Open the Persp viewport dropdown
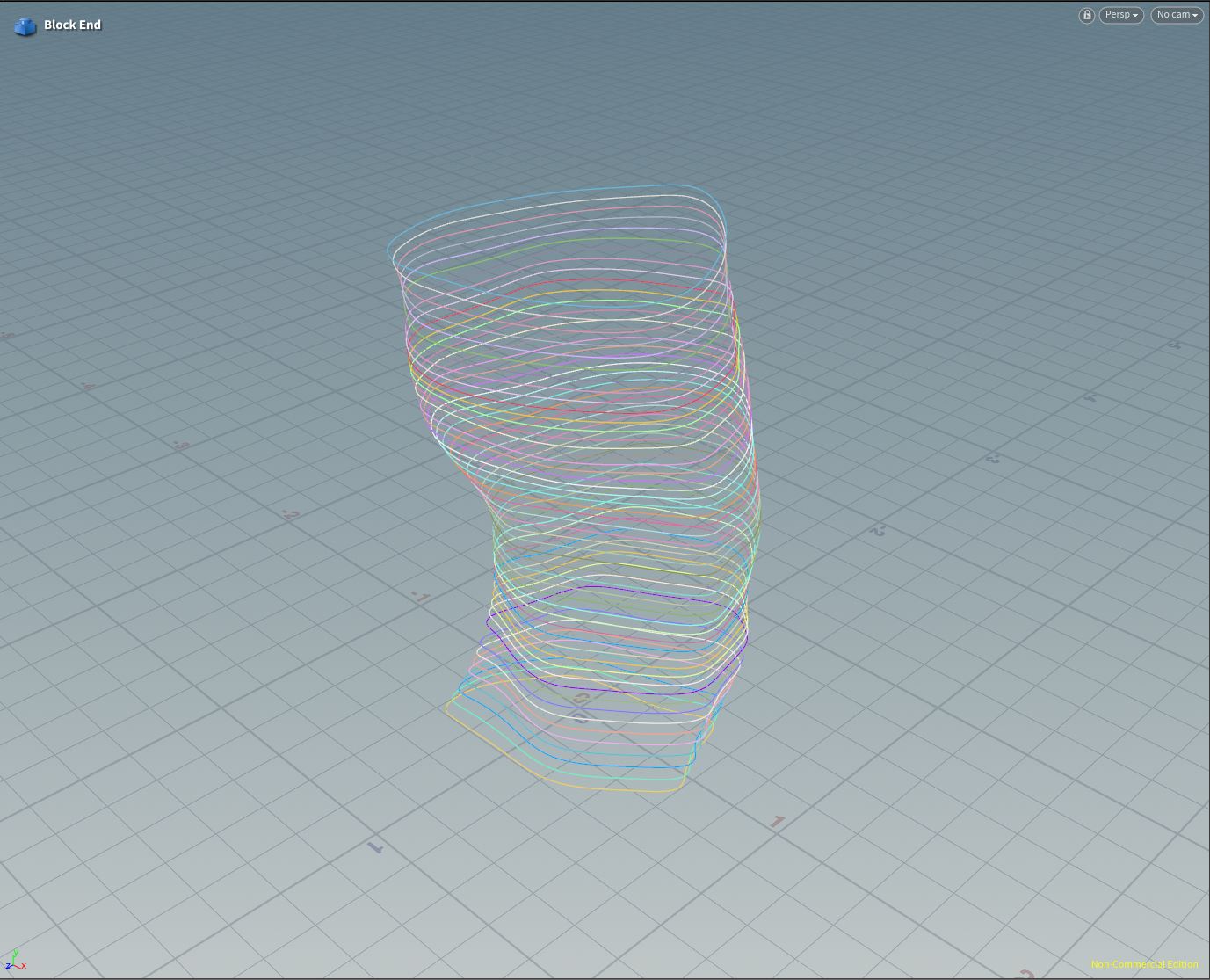 [1121, 15]
